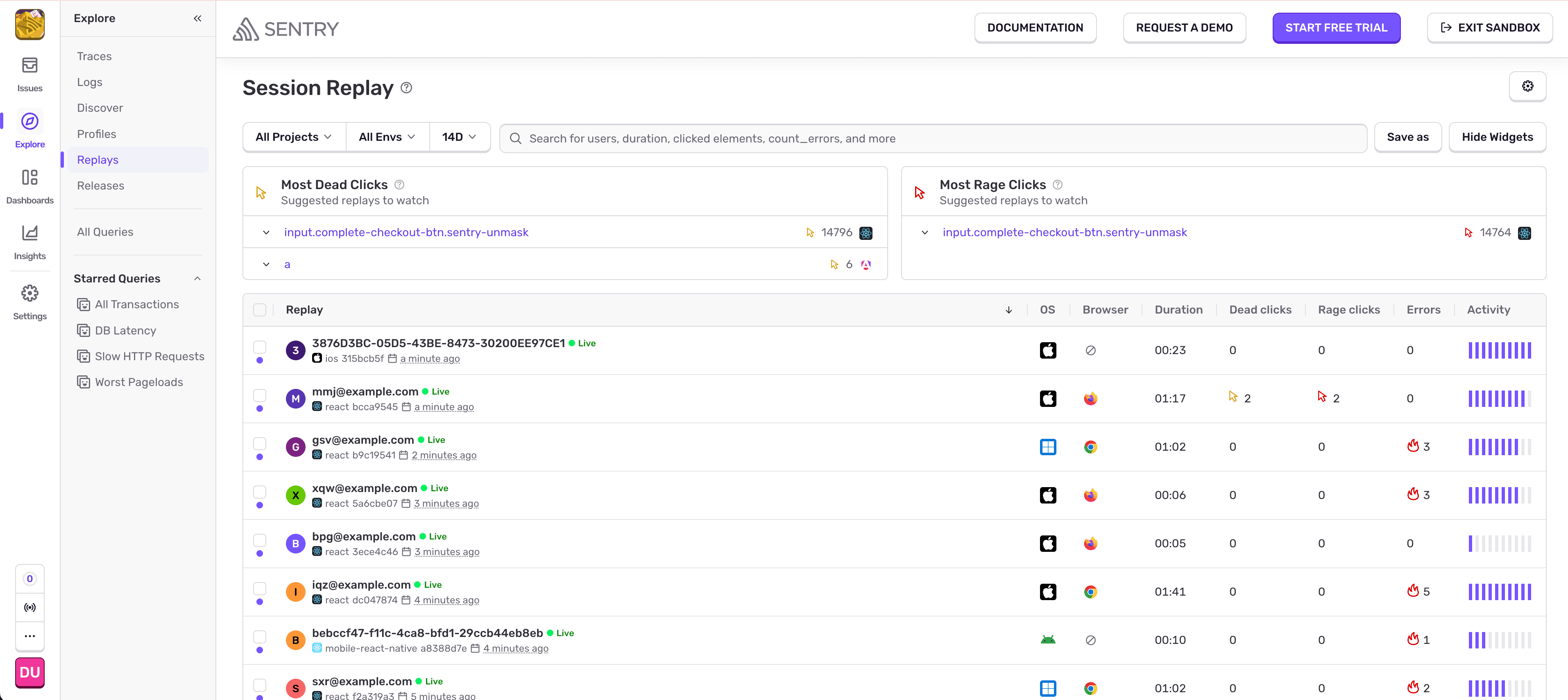Check the select-all replays checkbox
The height and width of the screenshot is (700, 1568).
tap(260, 309)
